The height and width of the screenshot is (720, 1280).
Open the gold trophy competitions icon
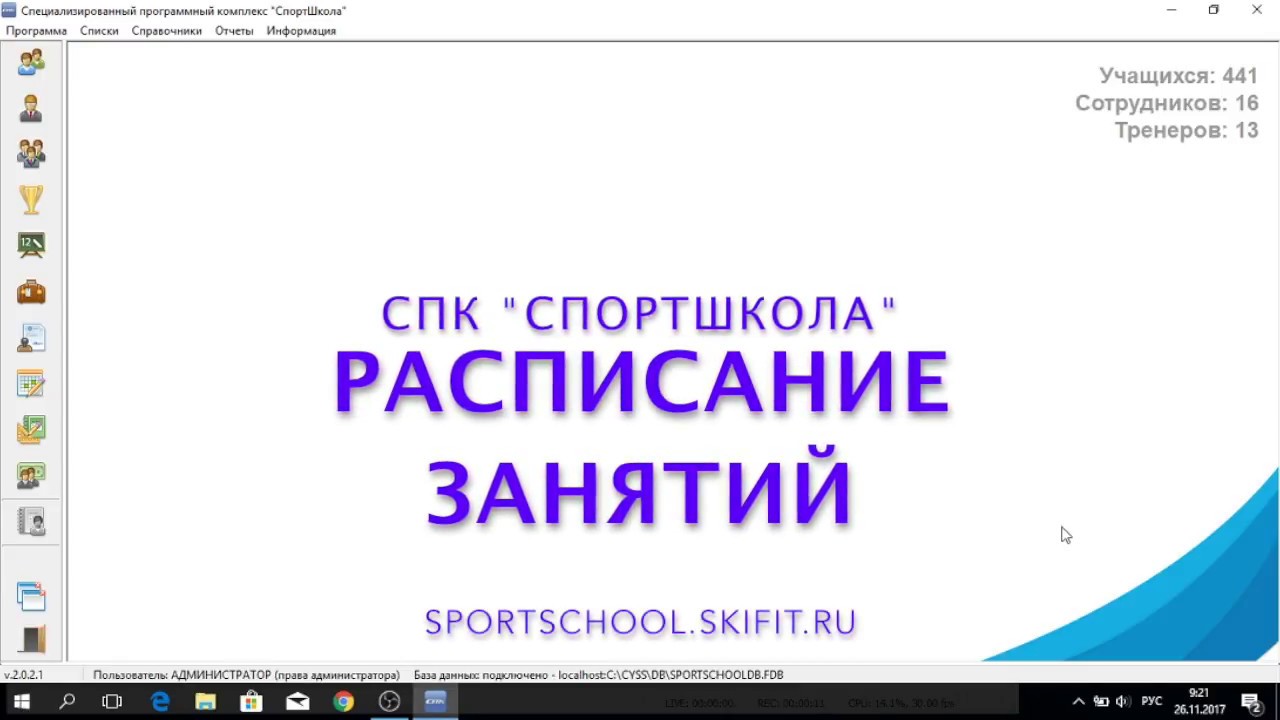pos(31,200)
